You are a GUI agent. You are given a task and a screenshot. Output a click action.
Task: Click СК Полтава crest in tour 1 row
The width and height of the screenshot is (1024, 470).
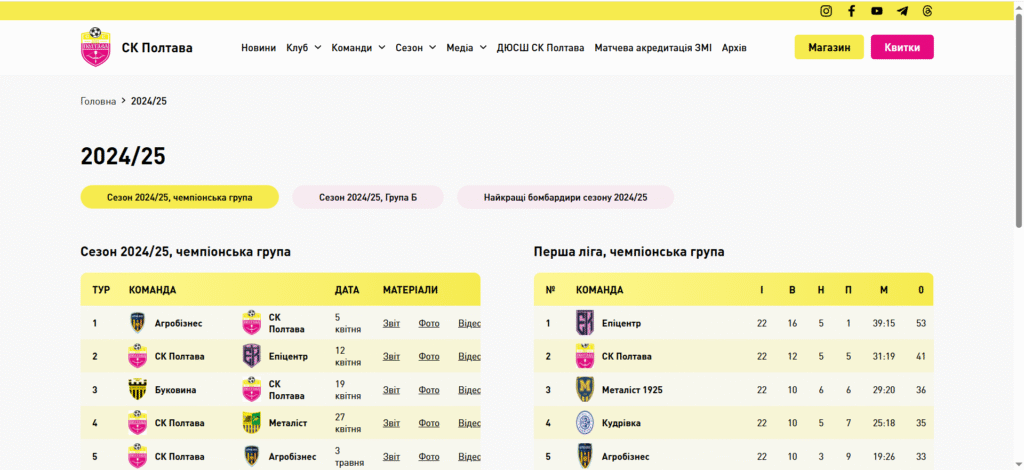pyautogui.click(x=251, y=322)
